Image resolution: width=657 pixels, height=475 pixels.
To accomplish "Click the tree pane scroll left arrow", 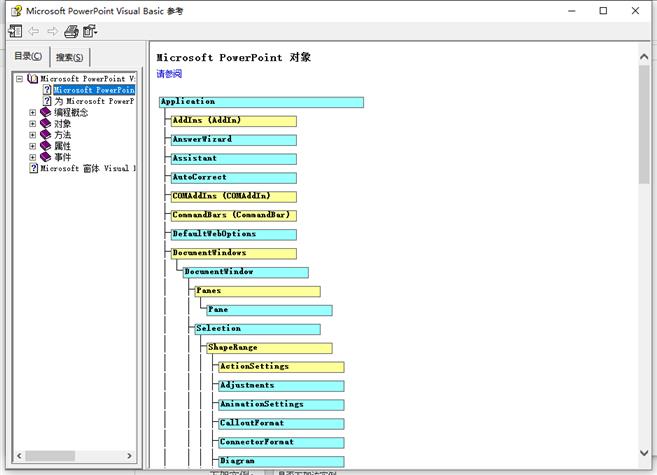I will (x=19, y=456).
